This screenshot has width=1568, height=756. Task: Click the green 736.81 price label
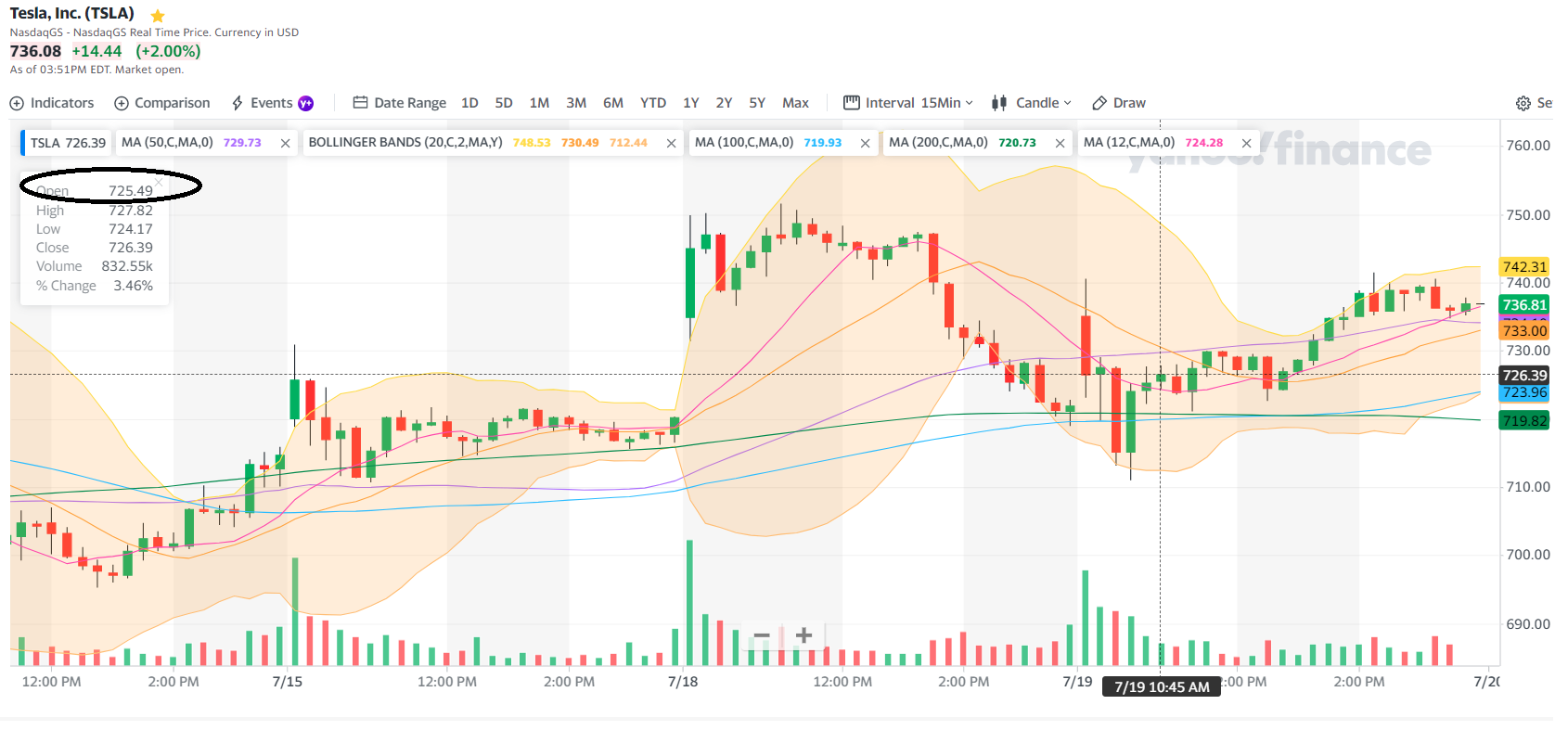click(1524, 304)
